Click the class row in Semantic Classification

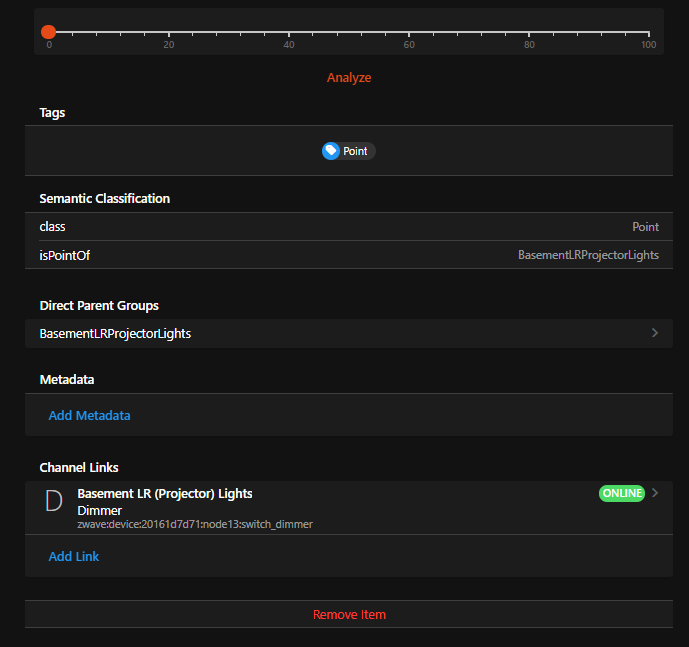tap(349, 227)
